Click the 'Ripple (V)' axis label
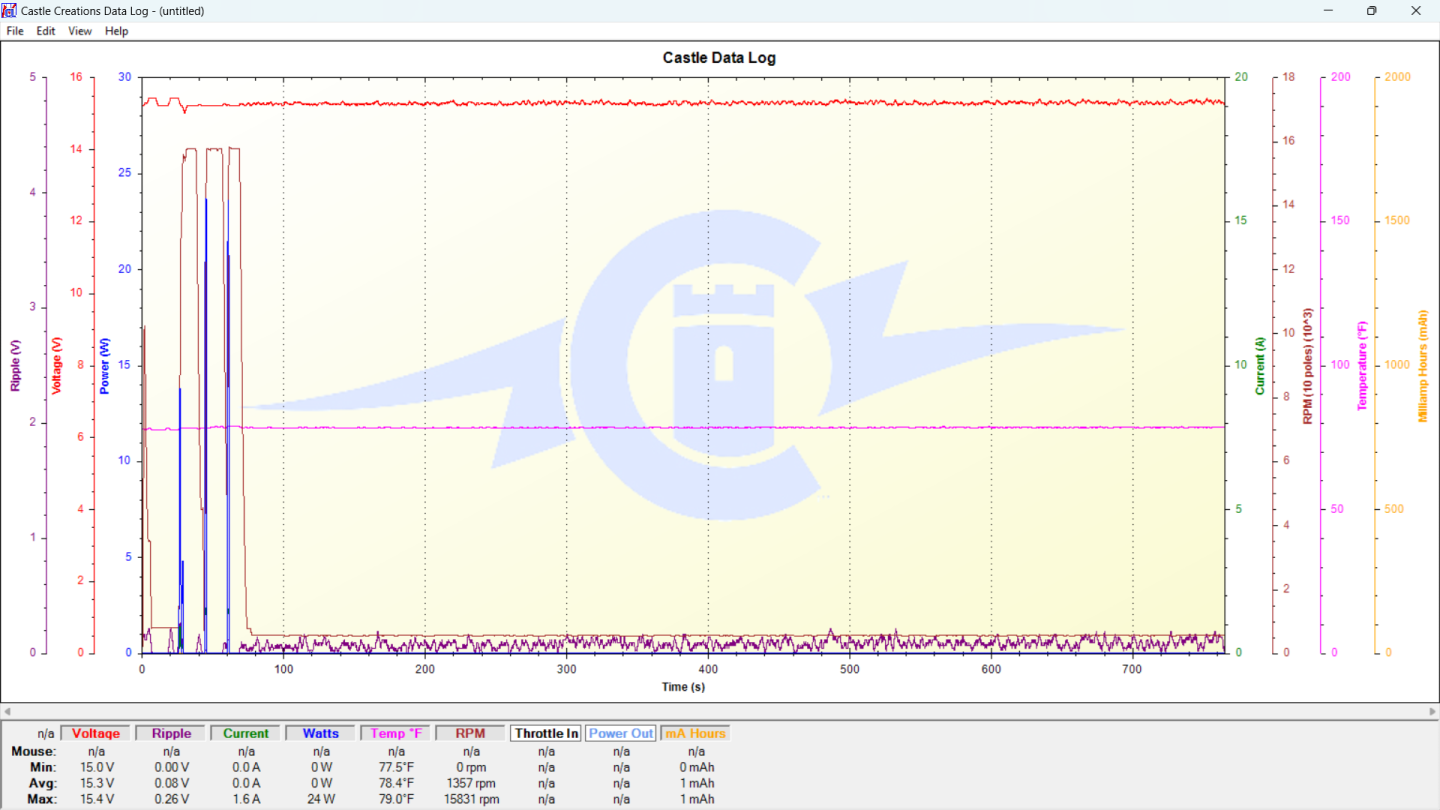This screenshot has width=1440, height=810. pyautogui.click(x=15, y=365)
